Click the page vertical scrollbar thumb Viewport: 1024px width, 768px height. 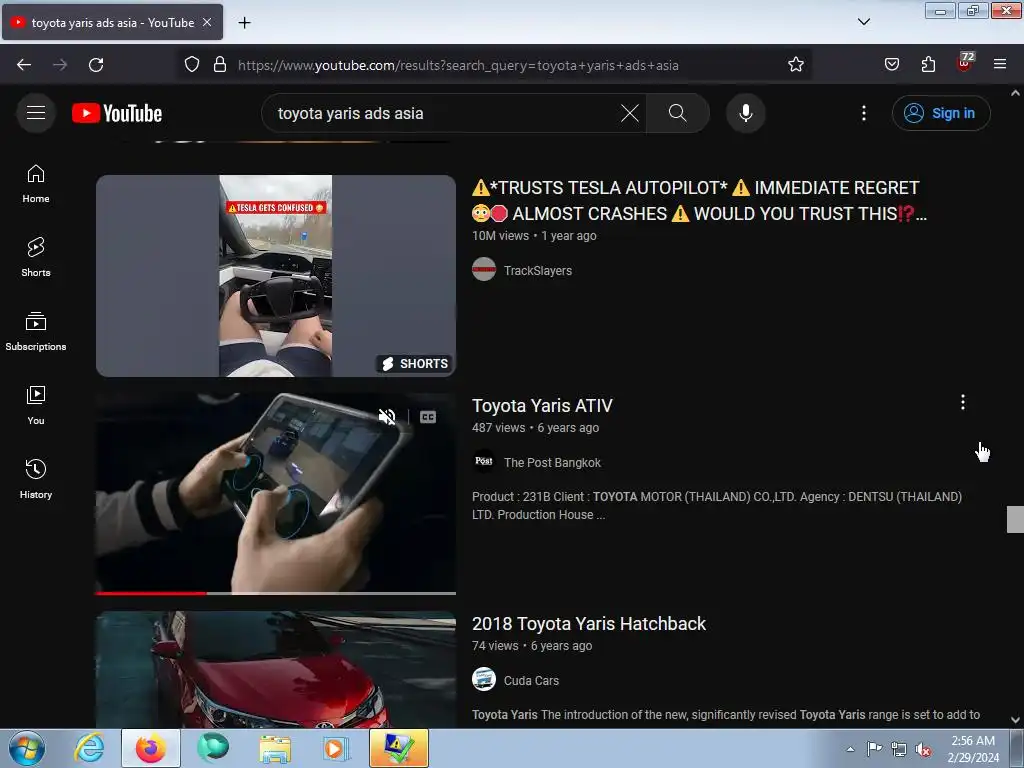(1015, 519)
